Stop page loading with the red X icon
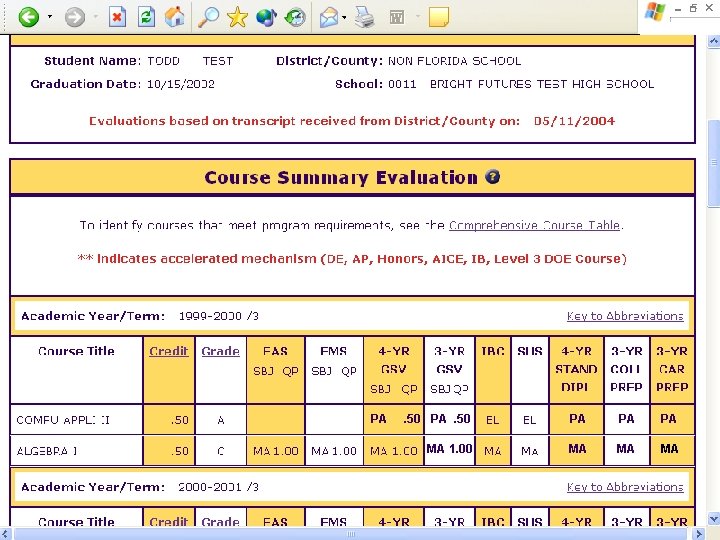 click(117, 17)
